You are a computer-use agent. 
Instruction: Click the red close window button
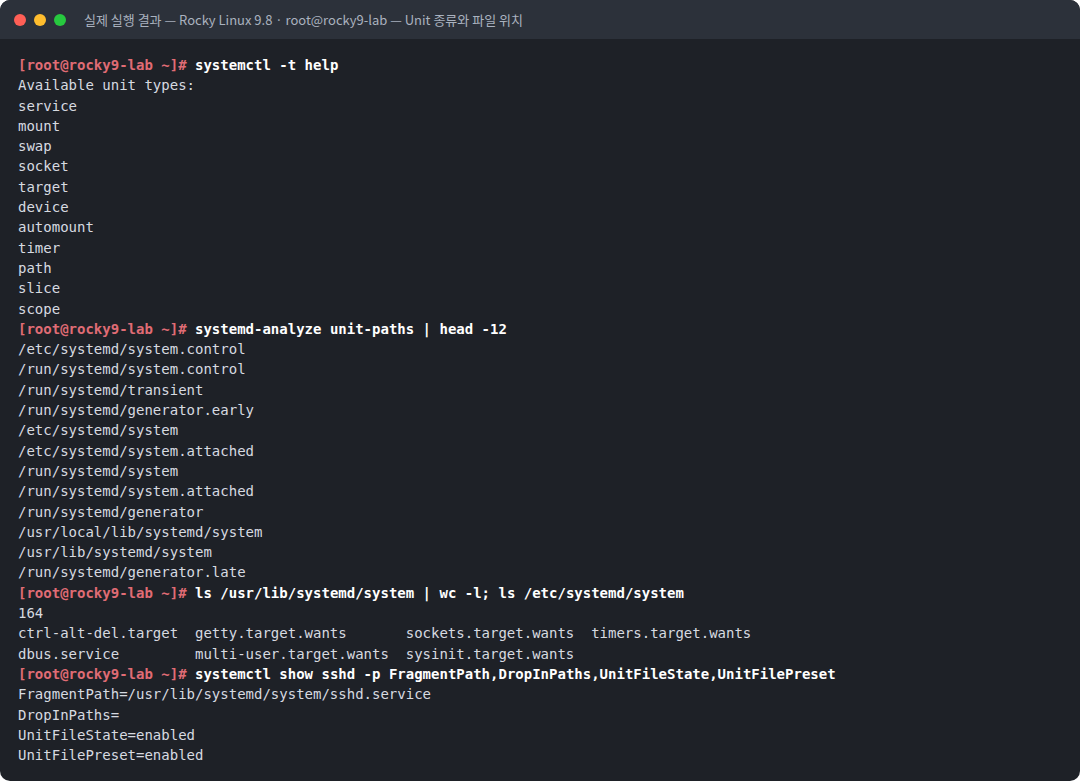coord(20,20)
